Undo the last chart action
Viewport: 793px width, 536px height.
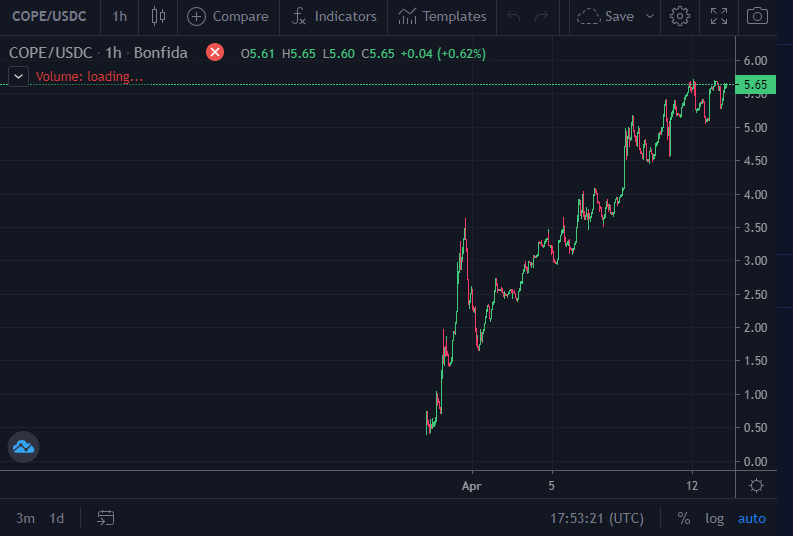coord(513,16)
